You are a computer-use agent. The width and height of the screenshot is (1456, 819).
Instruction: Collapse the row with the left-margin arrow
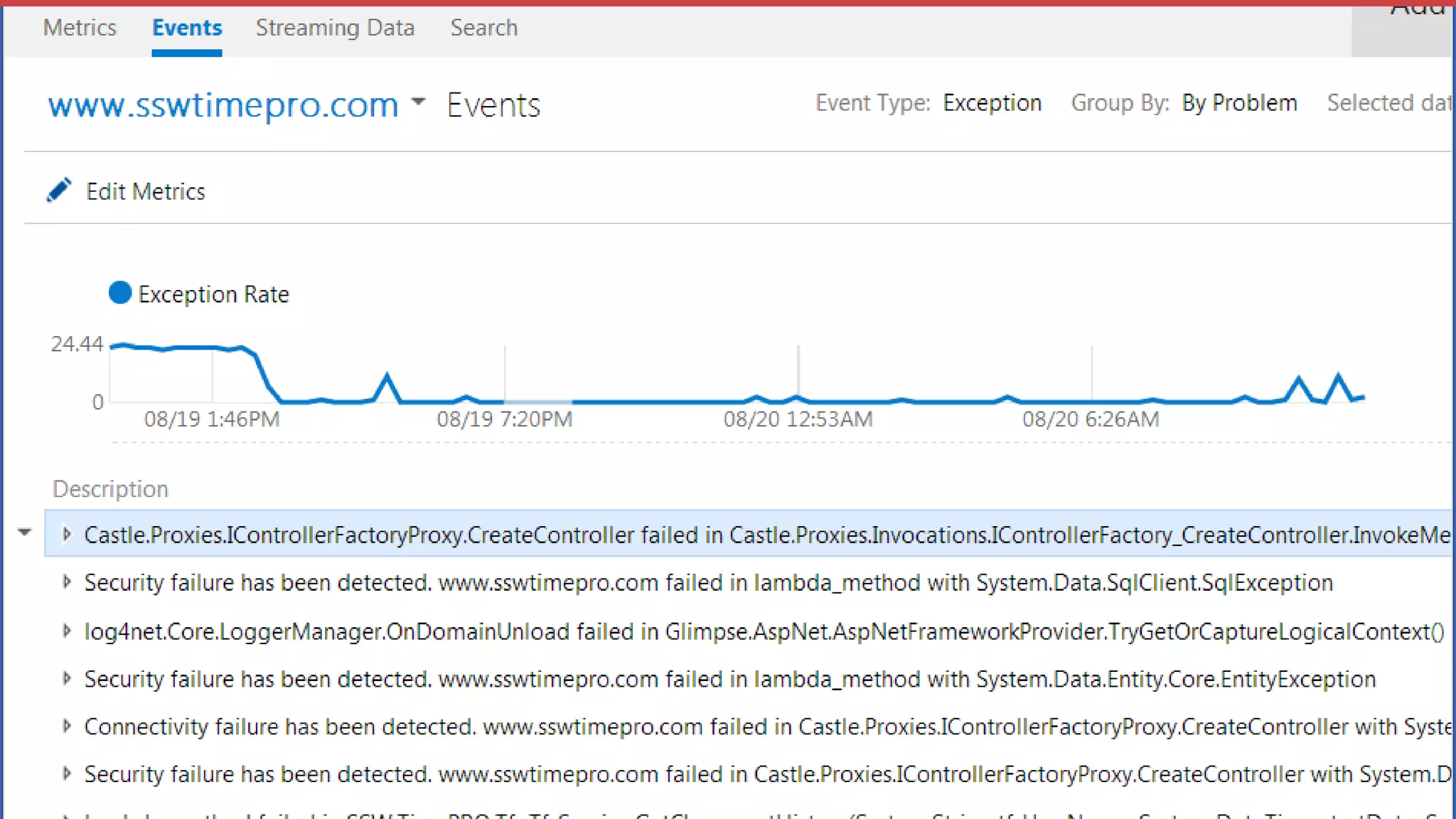click(x=25, y=532)
